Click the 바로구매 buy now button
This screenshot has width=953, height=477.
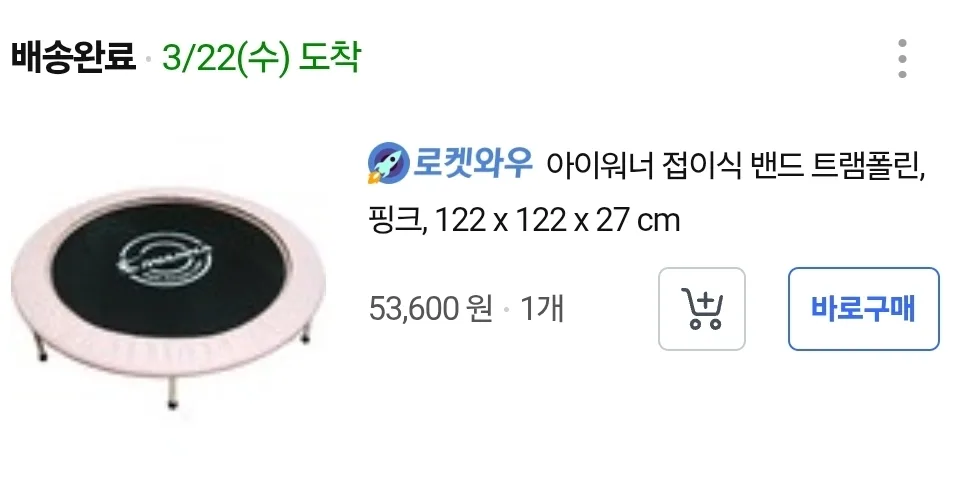click(x=864, y=309)
